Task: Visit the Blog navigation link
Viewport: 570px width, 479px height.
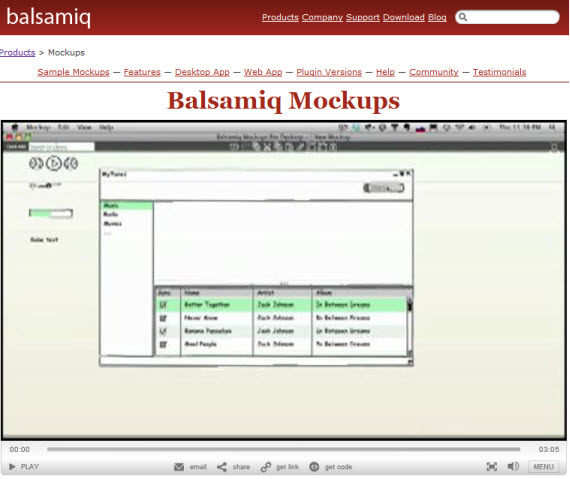Action: [437, 17]
